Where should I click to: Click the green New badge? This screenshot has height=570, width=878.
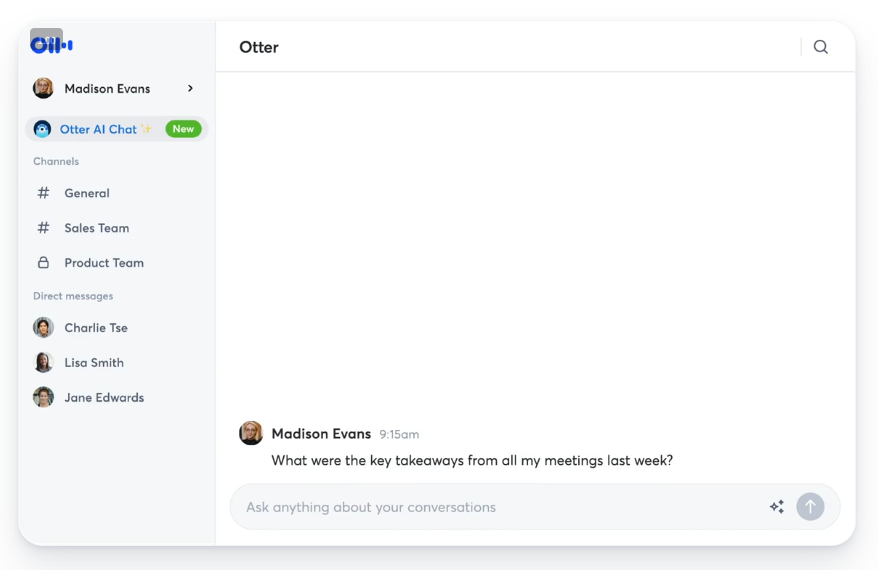[x=183, y=129]
